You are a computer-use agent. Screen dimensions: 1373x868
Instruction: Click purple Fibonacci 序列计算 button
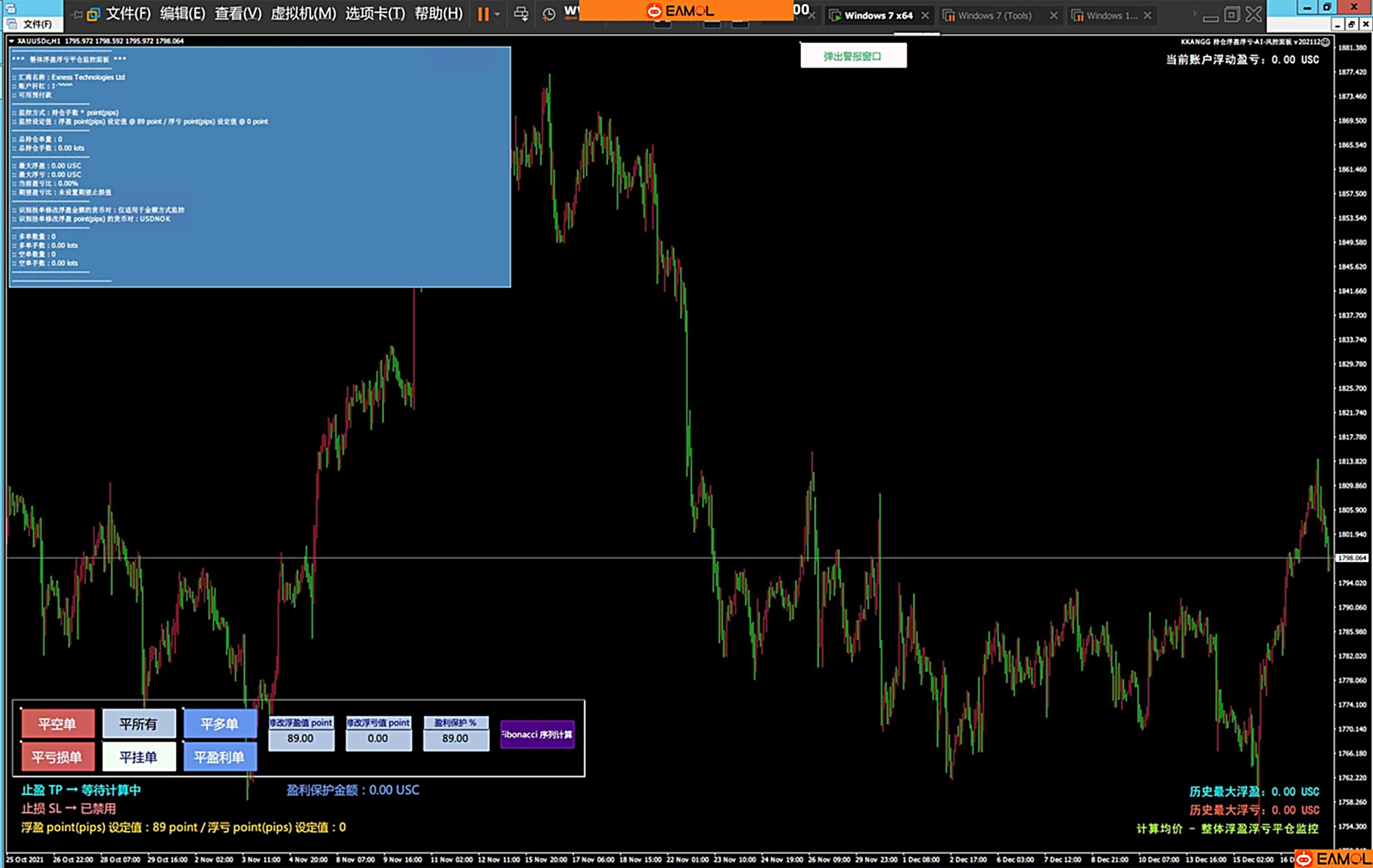pos(537,734)
